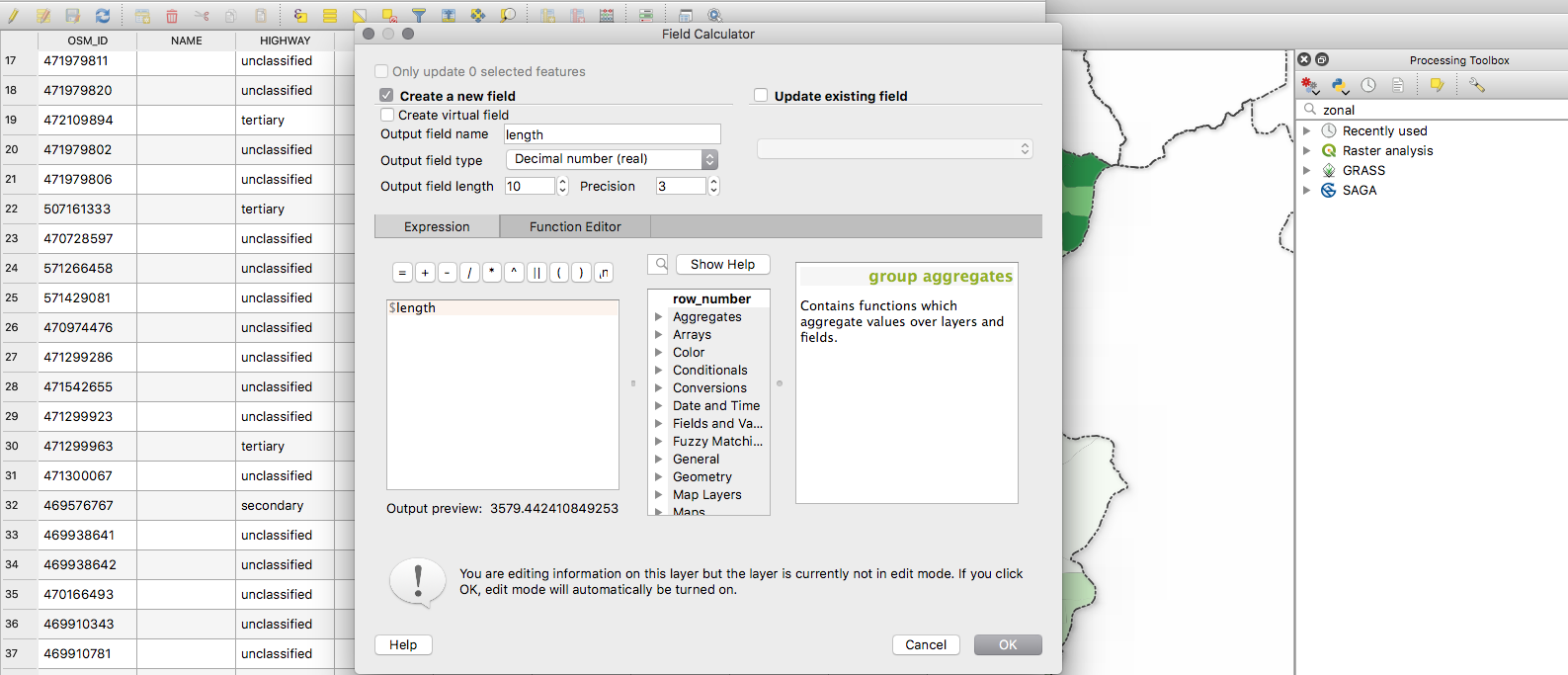
Task: Open Processing history clock icon
Action: coord(1368,86)
